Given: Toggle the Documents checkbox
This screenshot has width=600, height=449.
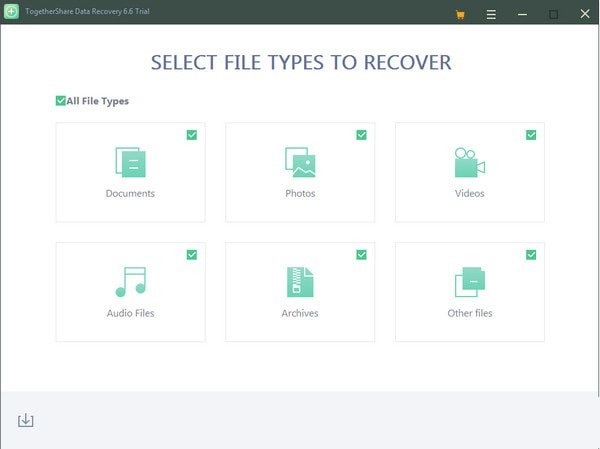Looking at the screenshot, I should (x=192, y=135).
